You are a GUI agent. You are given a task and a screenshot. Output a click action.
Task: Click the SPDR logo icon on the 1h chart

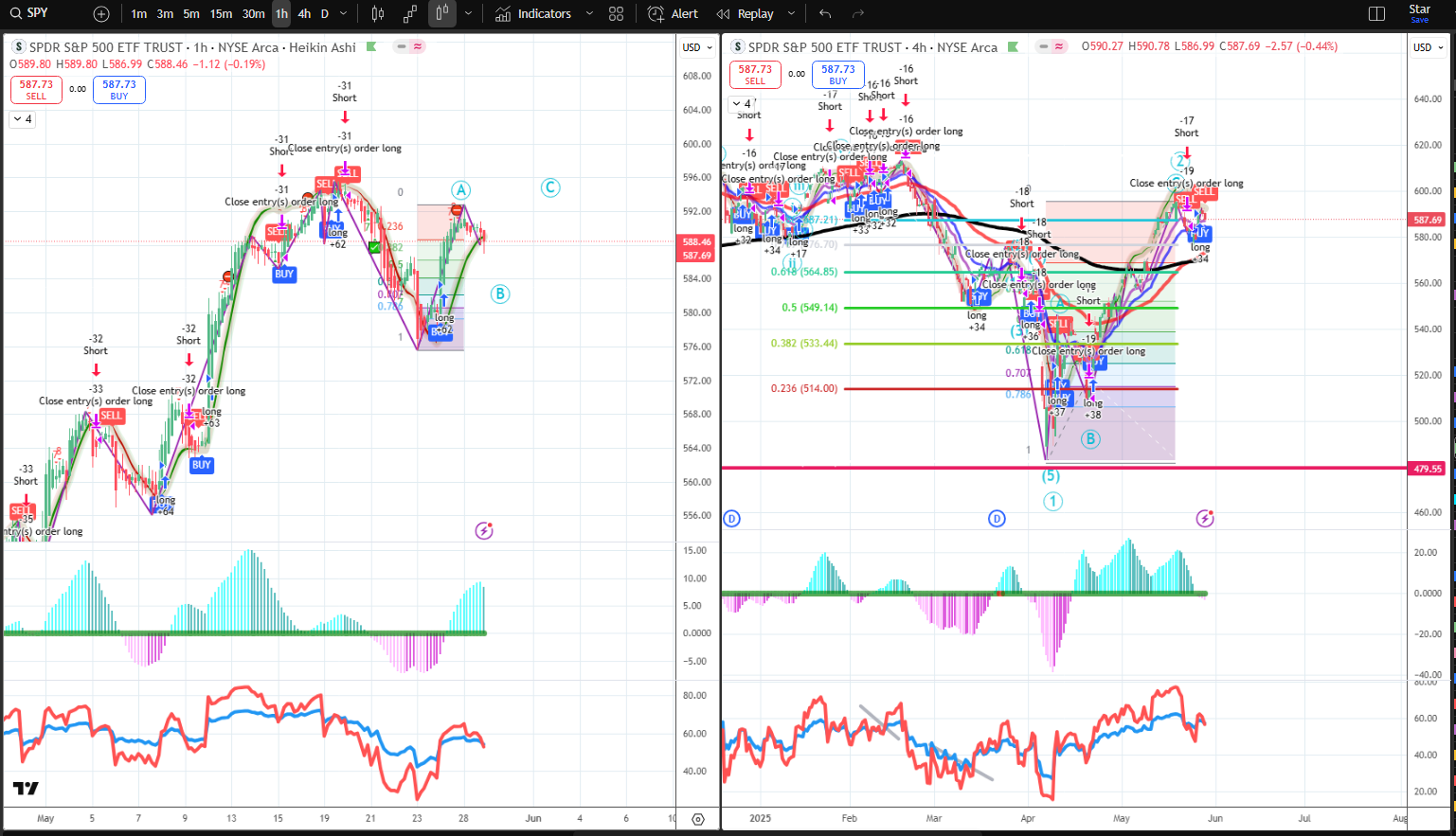pos(18,46)
